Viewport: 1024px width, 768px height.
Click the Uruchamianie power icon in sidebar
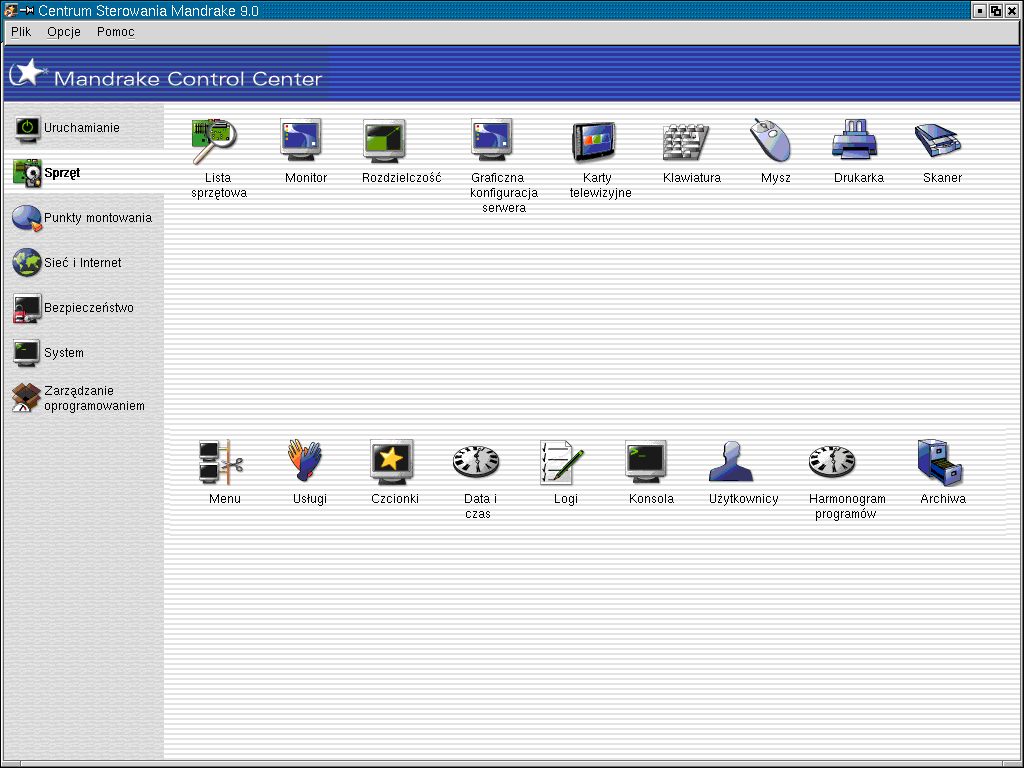tap(27, 129)
